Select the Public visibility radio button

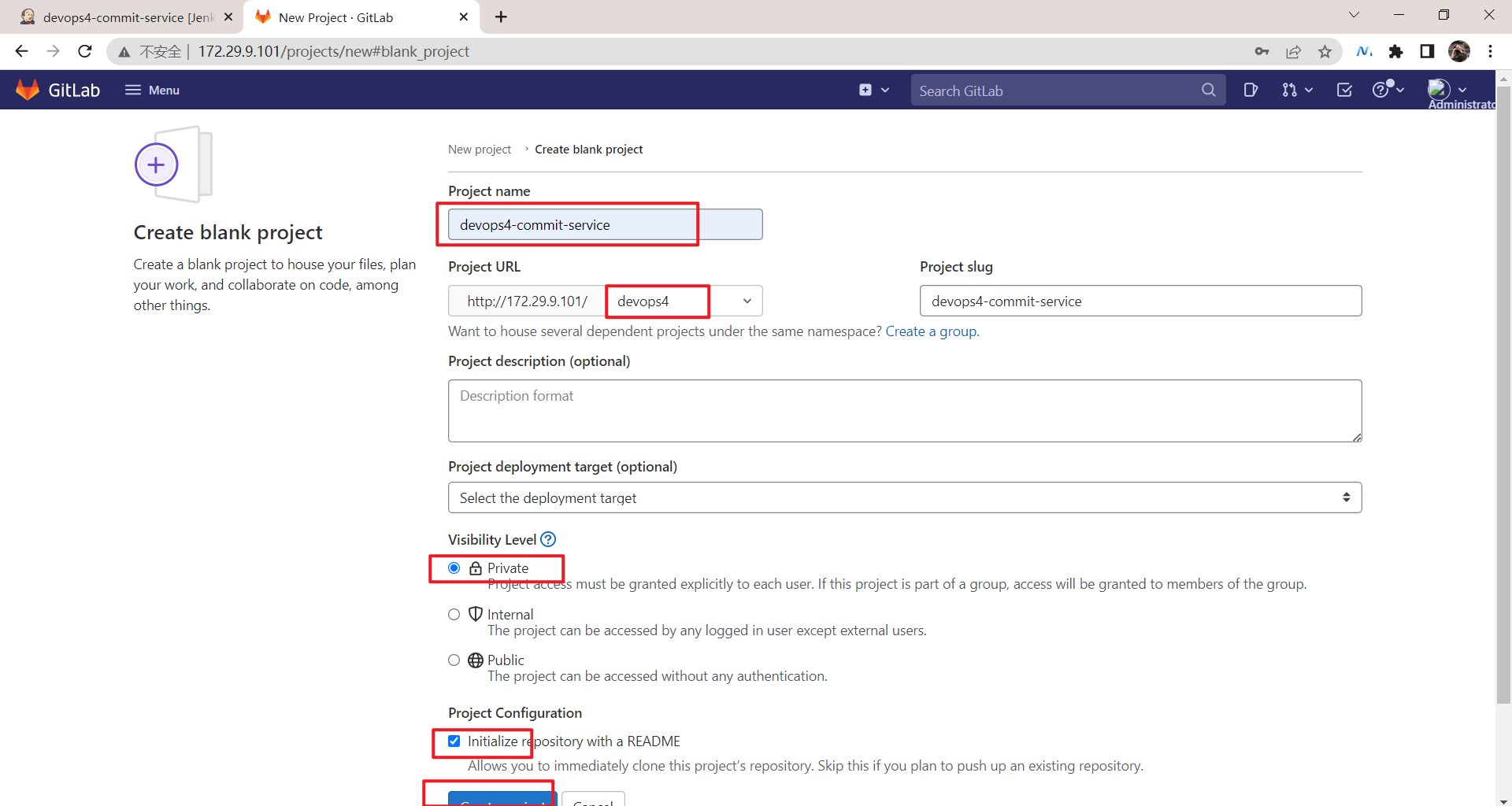(454, 660)
